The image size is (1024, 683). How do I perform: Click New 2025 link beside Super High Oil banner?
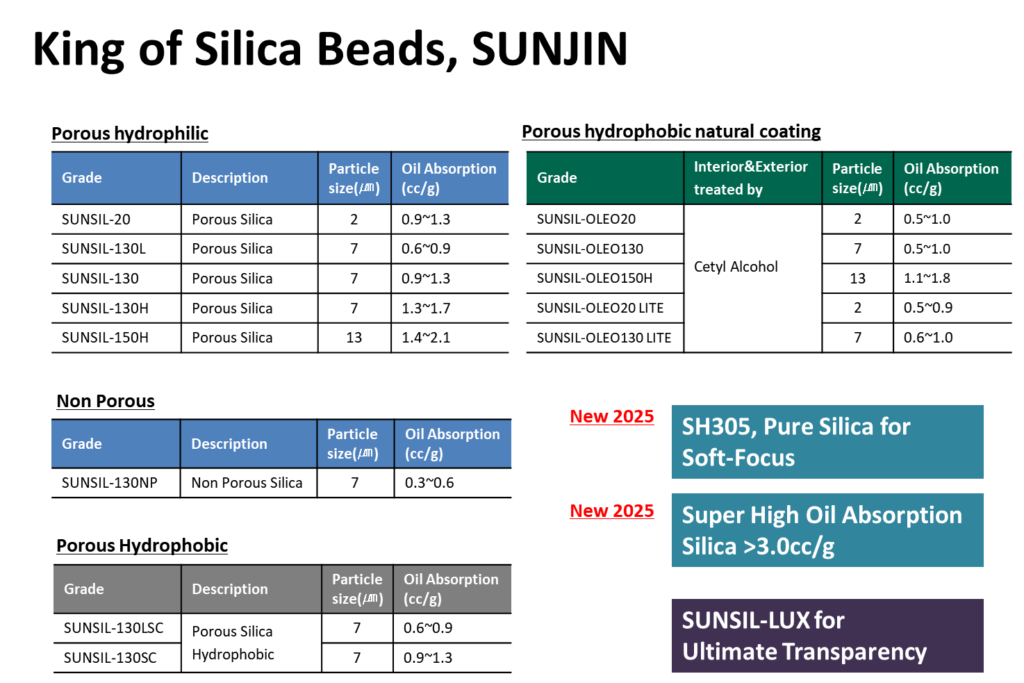[611, 512]
